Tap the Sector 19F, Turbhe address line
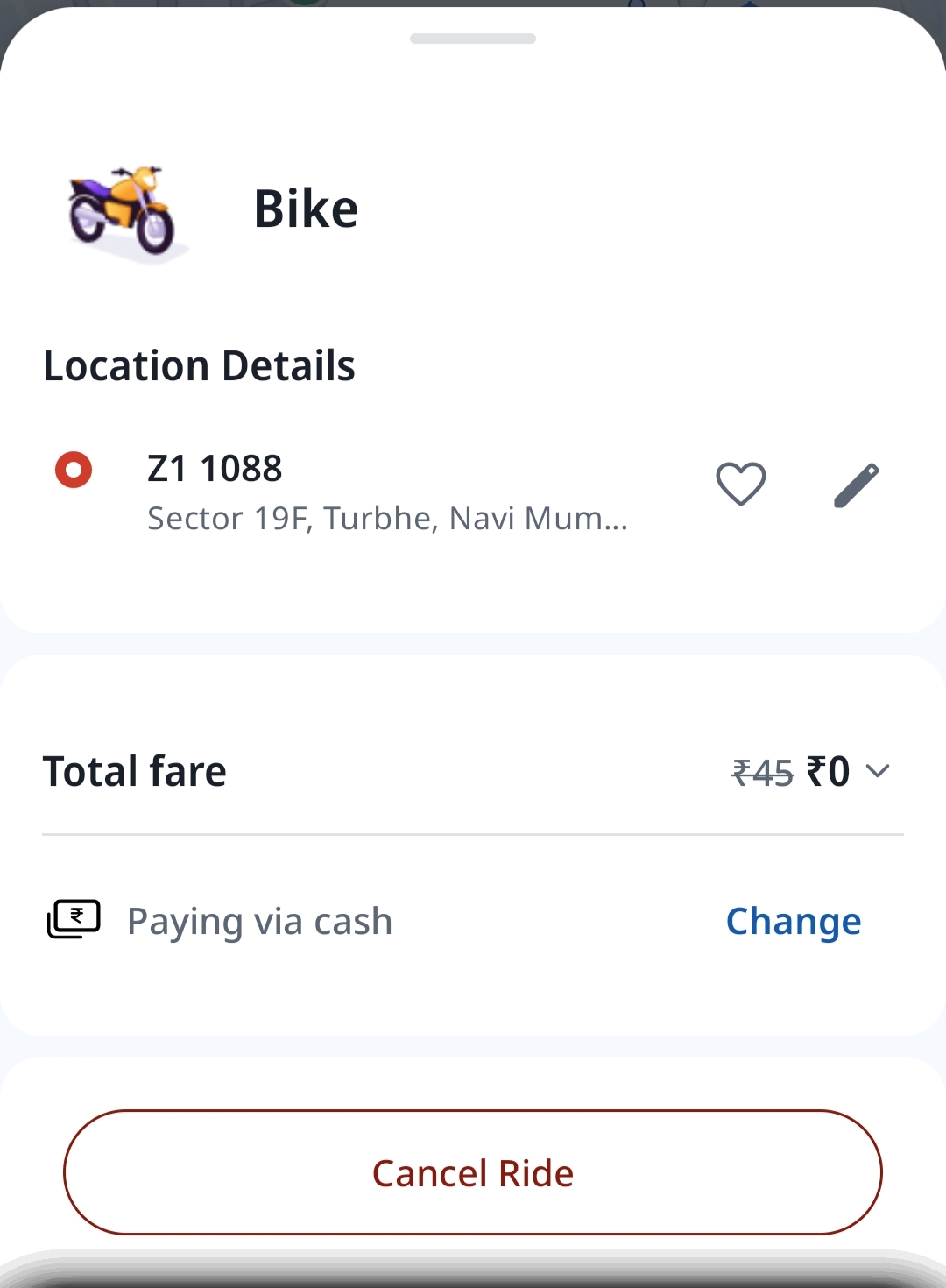Screen dimensions: 946x1288 (387, 519)
